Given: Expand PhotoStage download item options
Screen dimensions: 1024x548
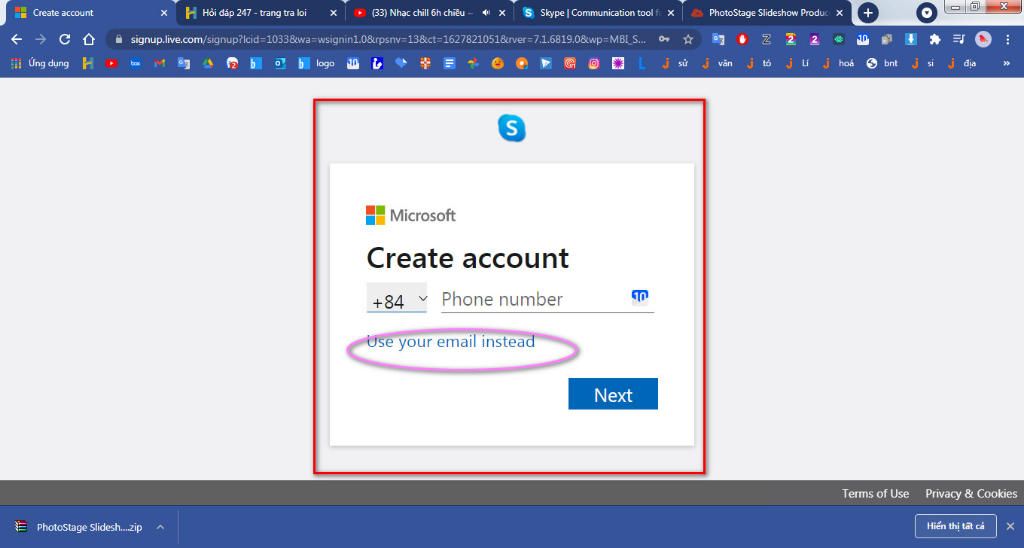Looking at the screenshot, I should [x=160, y=527].
